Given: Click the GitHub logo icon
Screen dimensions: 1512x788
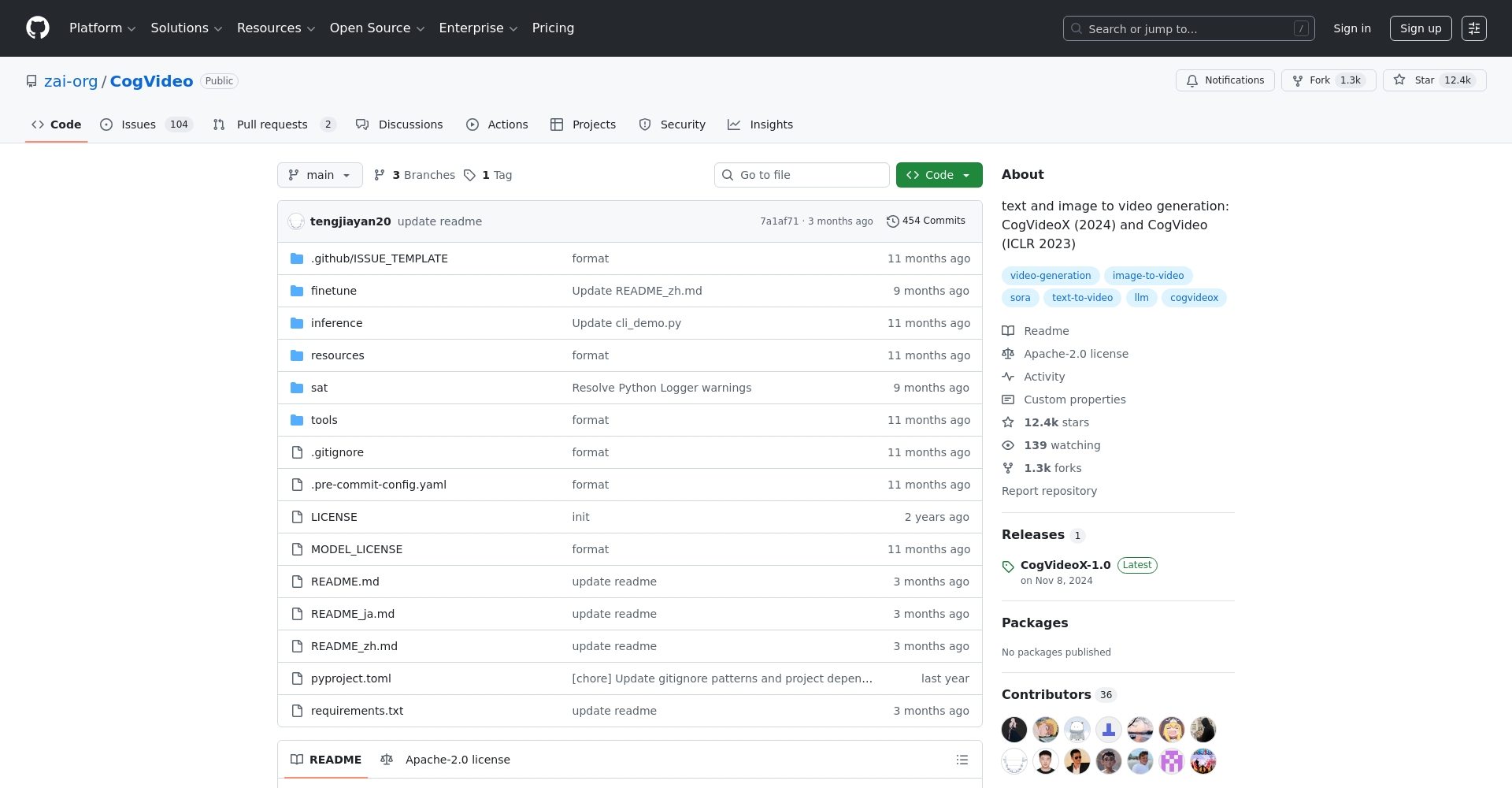Looking at the screenshot, I should (38, 28).
